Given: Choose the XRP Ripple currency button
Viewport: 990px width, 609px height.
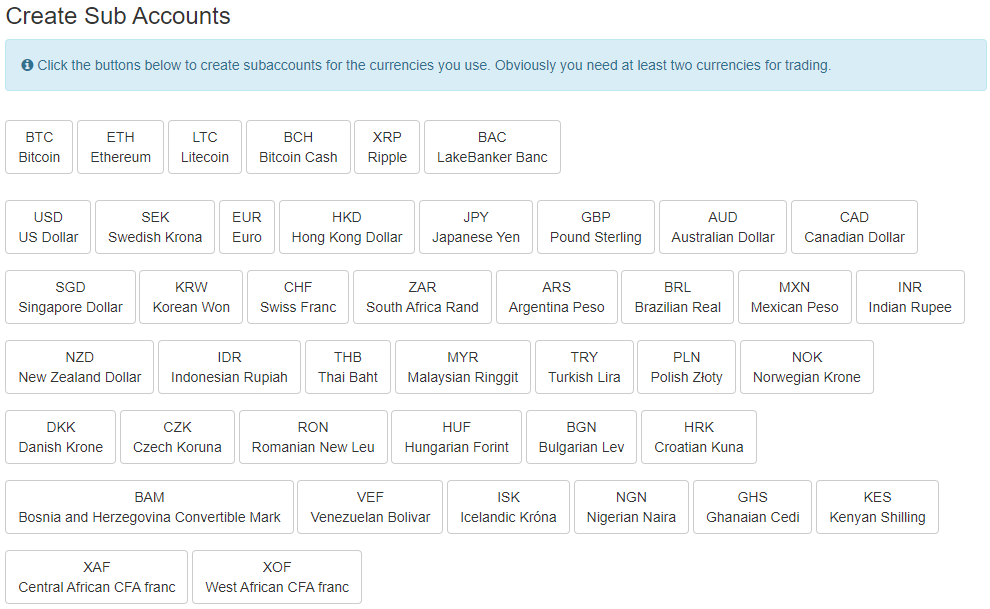Looking at the screenshot, I should 387,147.
